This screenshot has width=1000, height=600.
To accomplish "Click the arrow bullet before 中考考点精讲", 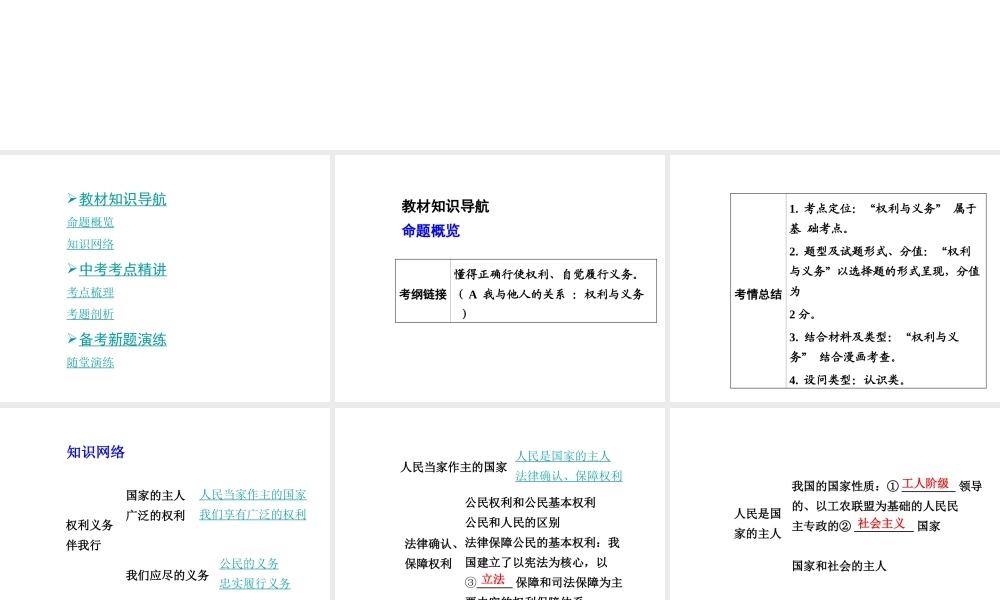I will 71,268.
